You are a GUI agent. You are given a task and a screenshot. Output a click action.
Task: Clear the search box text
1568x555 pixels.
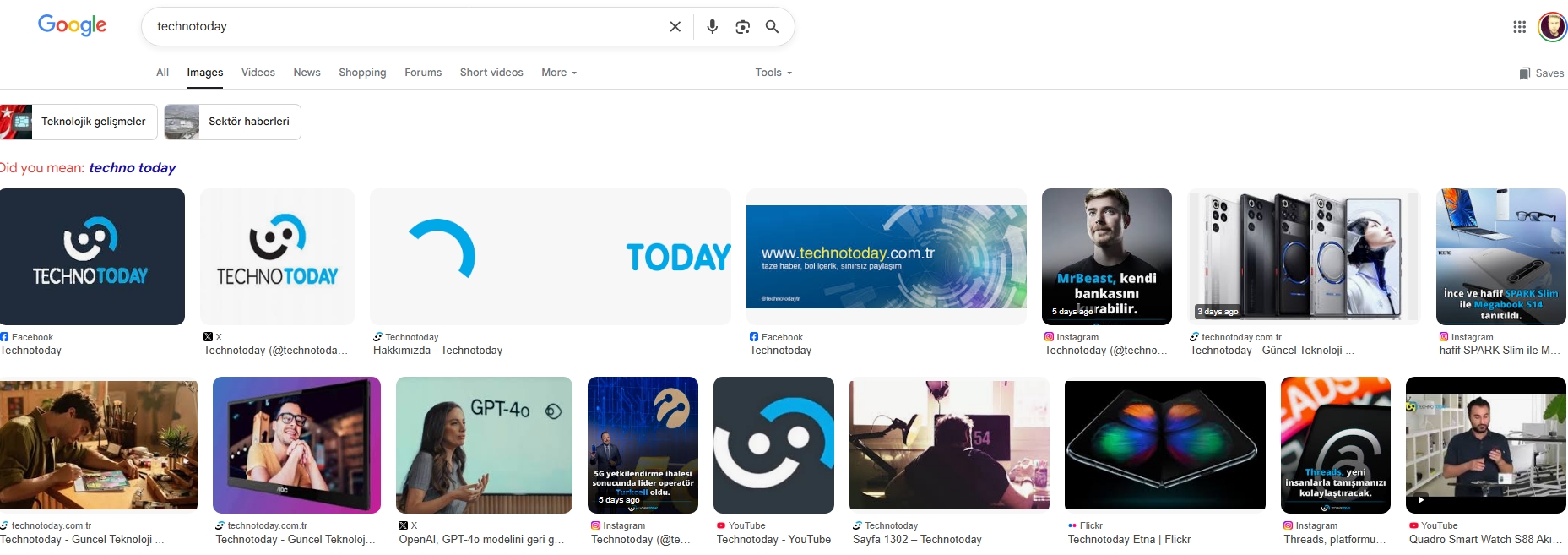(675, 27)
